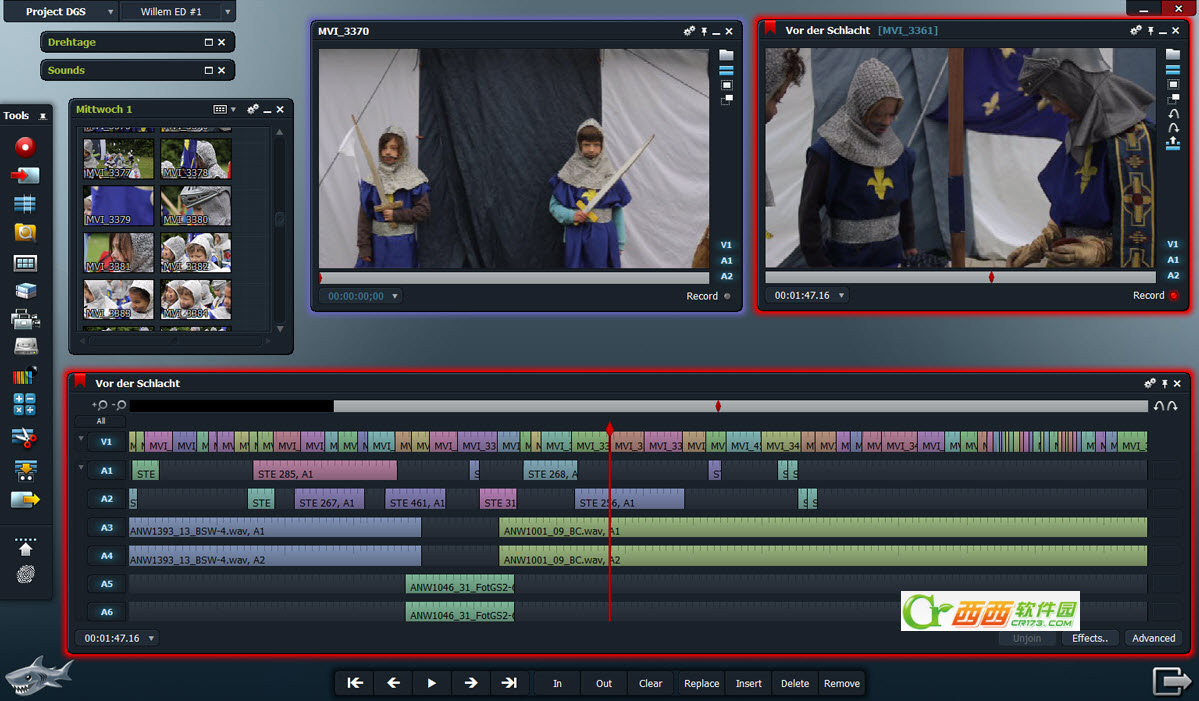Click the calculator tool icon
Screen dimensions: 1199x701
click(25, 405)
